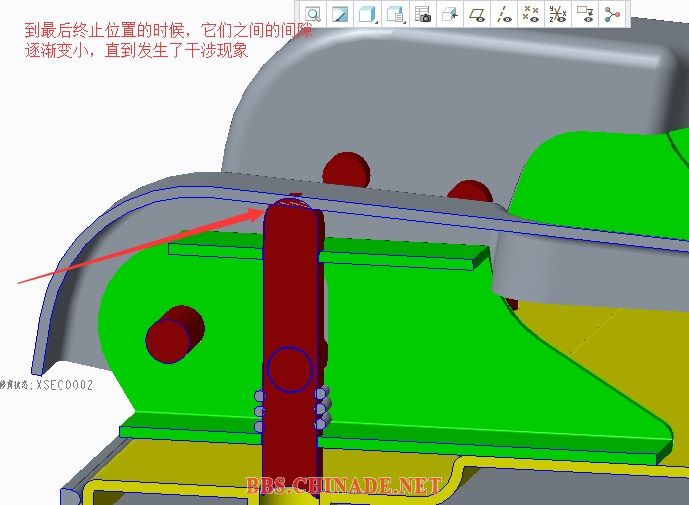Viewport: 689px width, 505px height.
Task: Toggle datum point display
Action: pyautogui.click(x=531, y=14)
